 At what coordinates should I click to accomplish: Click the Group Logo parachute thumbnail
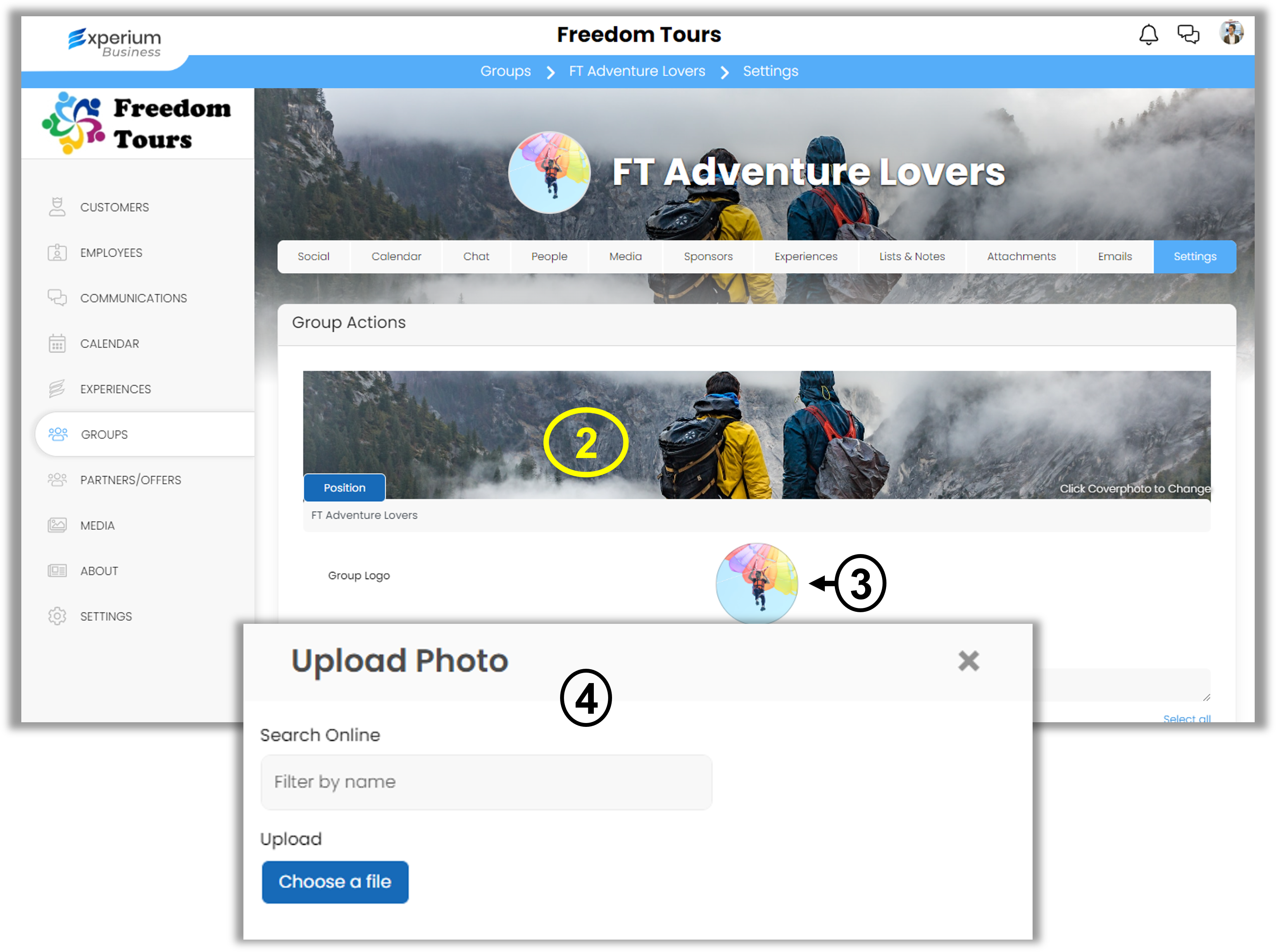(x=756, y=583)
